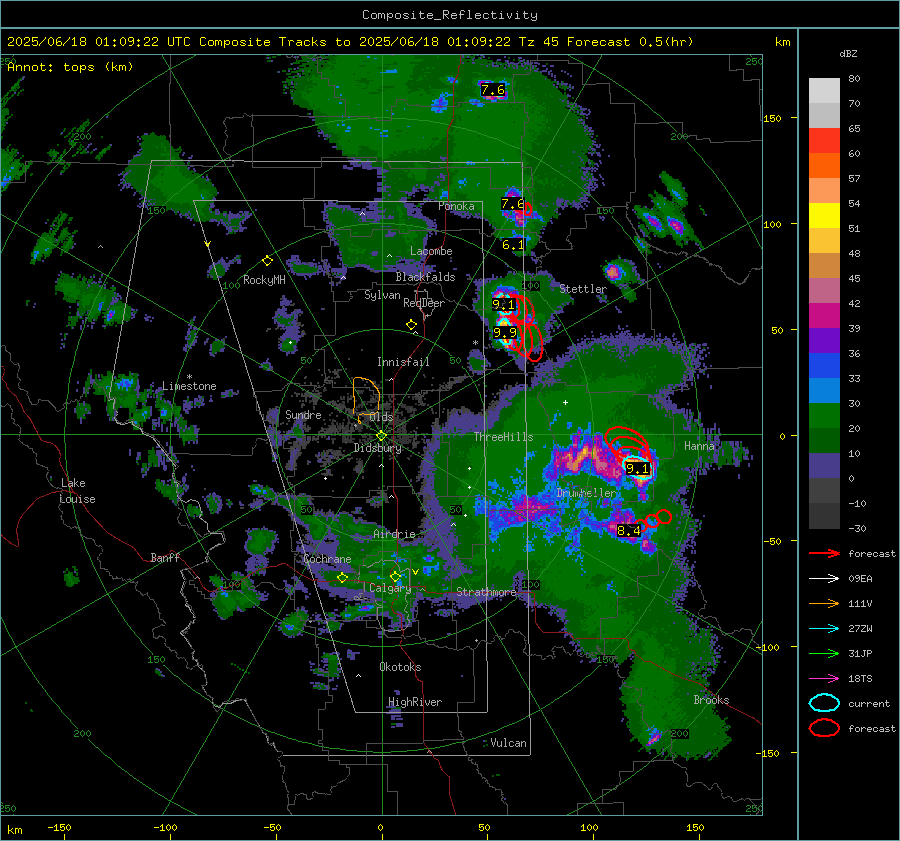Click the Olds town label
The image size is (900, 841).
pos(381,417)
